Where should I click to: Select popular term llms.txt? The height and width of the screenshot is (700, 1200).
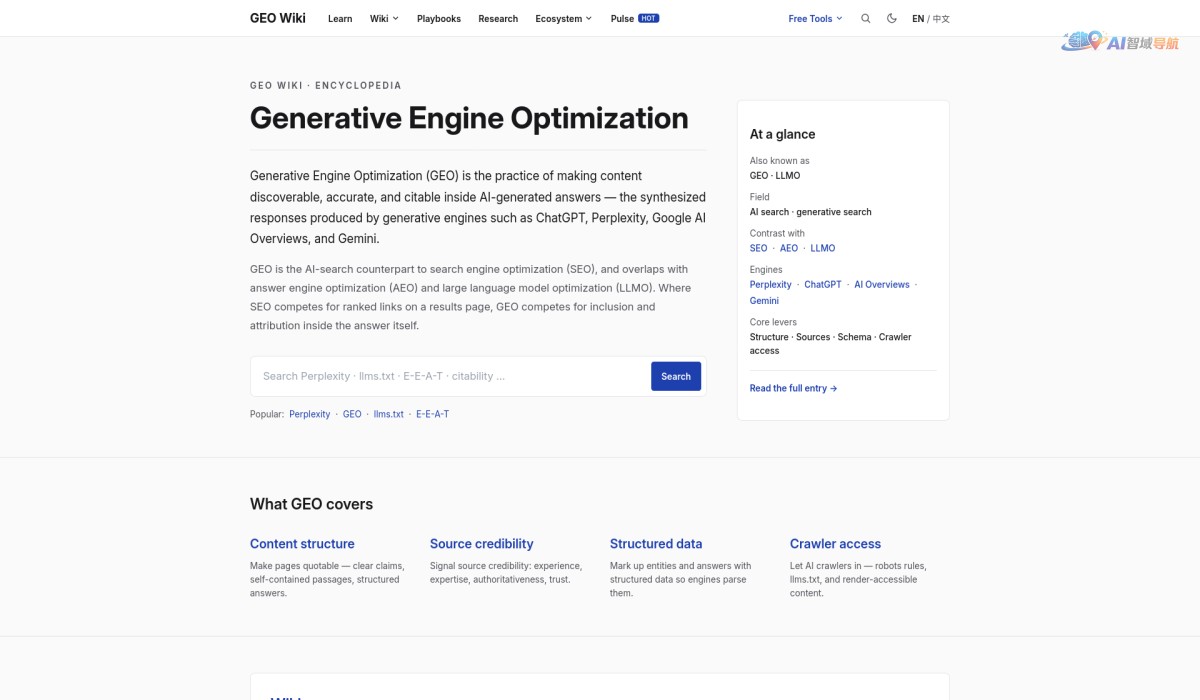(x=389, y=414)
